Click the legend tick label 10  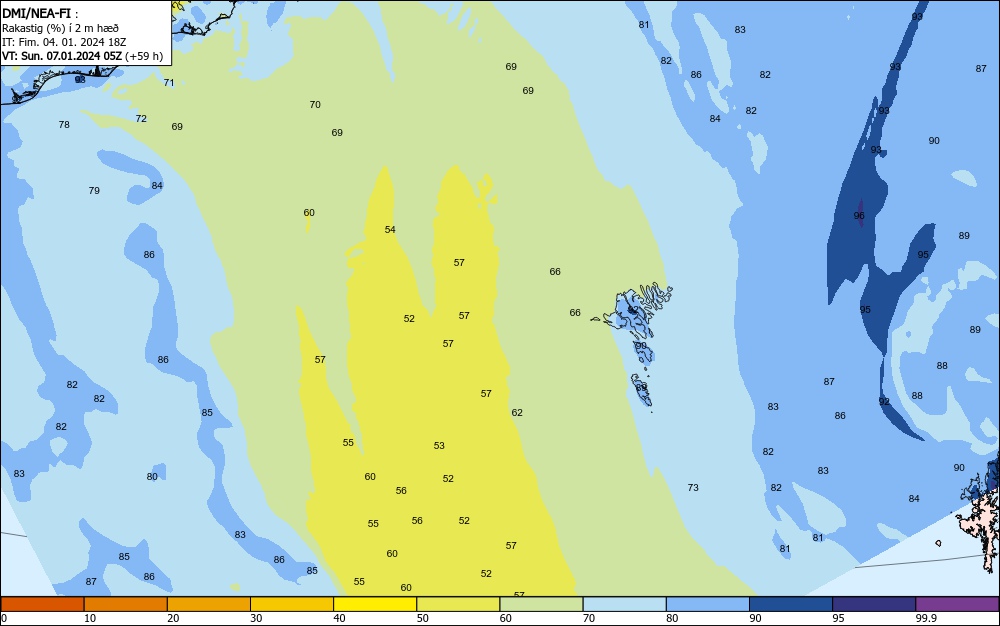pyautogui.click(x=90, y=618)
